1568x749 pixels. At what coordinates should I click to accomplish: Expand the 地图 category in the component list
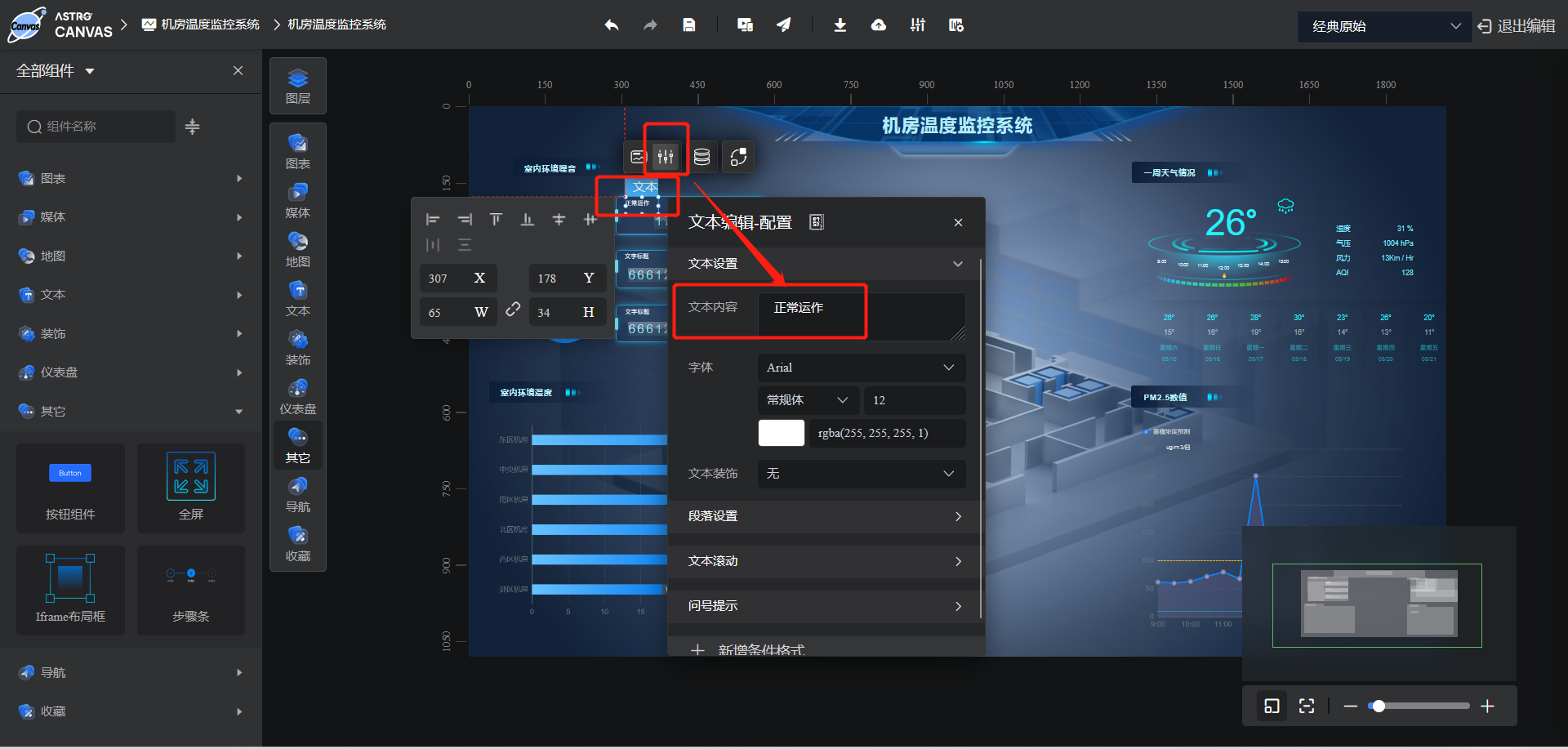point(131,256)
